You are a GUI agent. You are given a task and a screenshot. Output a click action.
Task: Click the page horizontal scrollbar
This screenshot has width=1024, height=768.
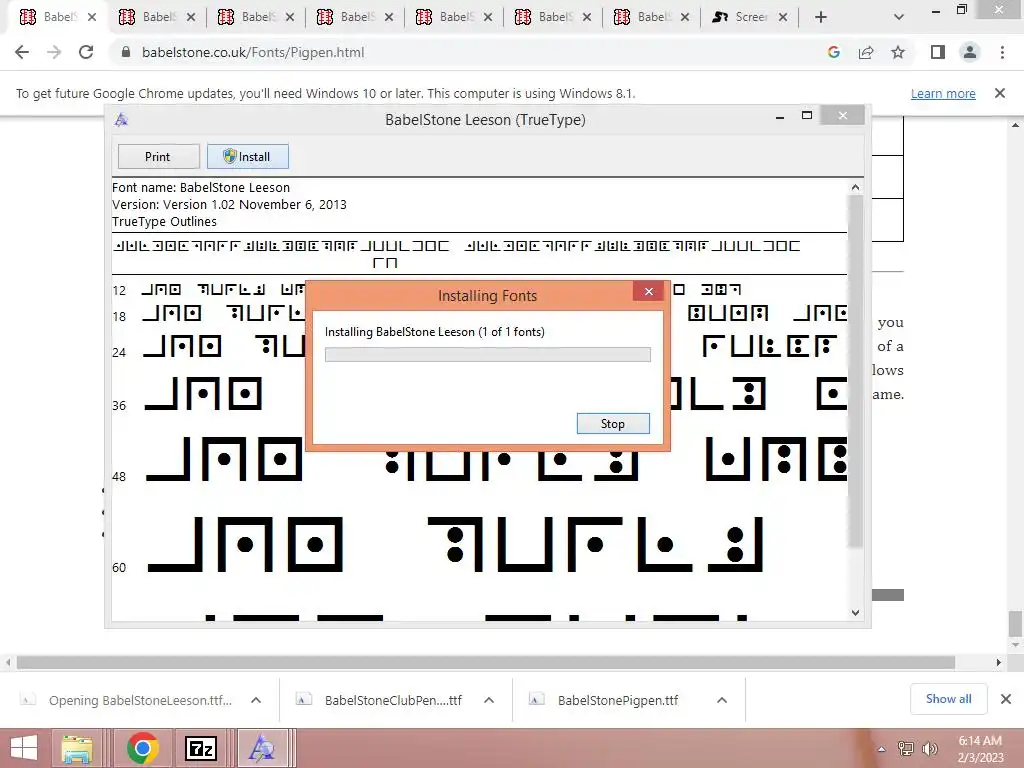[486, 662]
